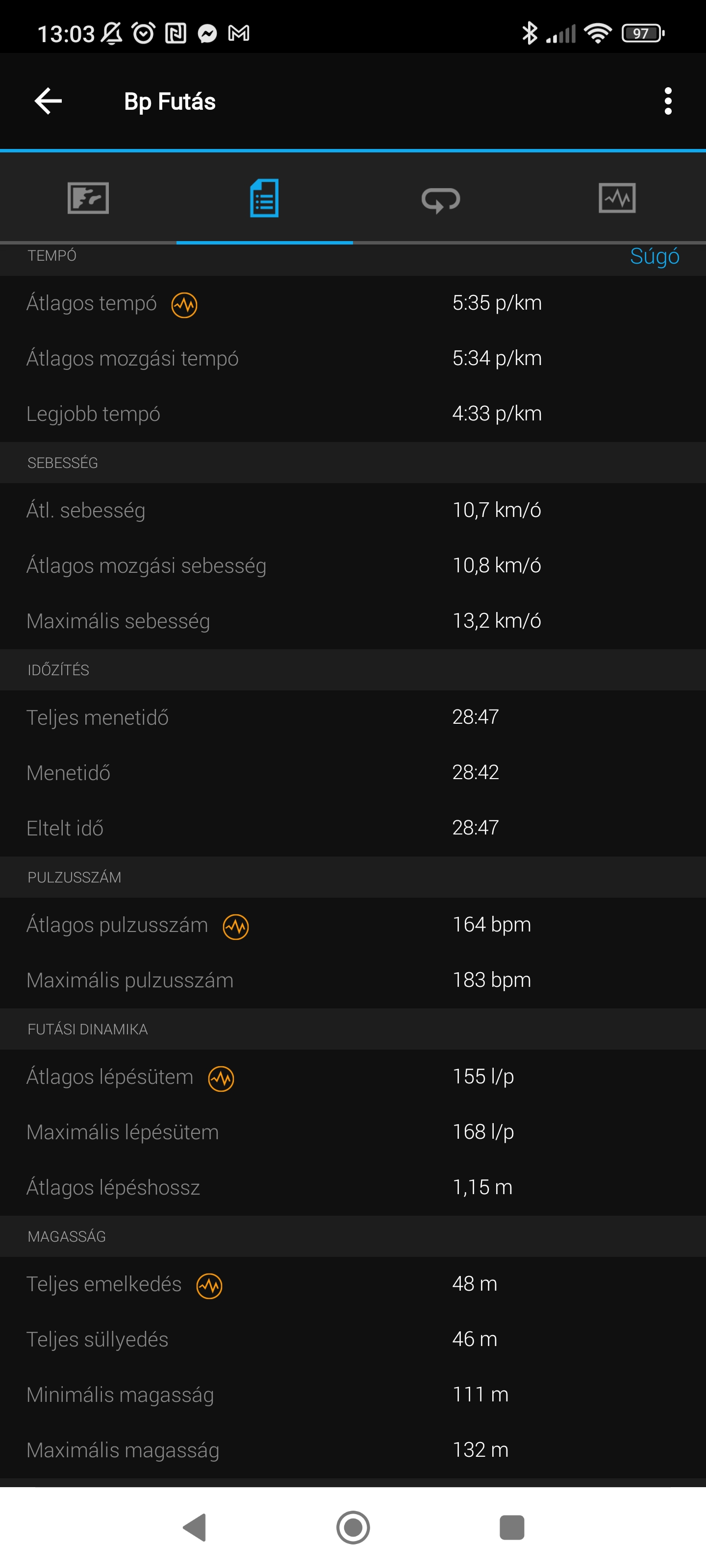Tap chart icon next to Teljes emelkedés
The image size is (706, 1568).
coord(209,1286)
